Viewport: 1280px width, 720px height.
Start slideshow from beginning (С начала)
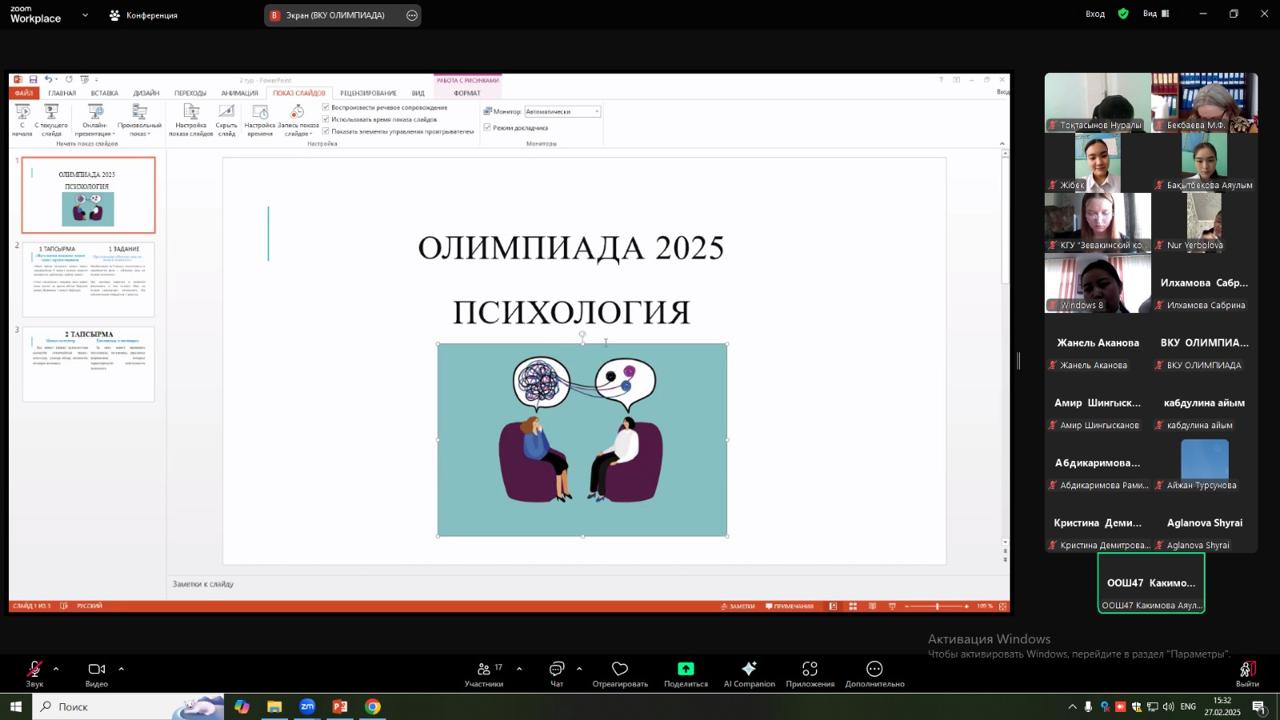coord(22,119)
